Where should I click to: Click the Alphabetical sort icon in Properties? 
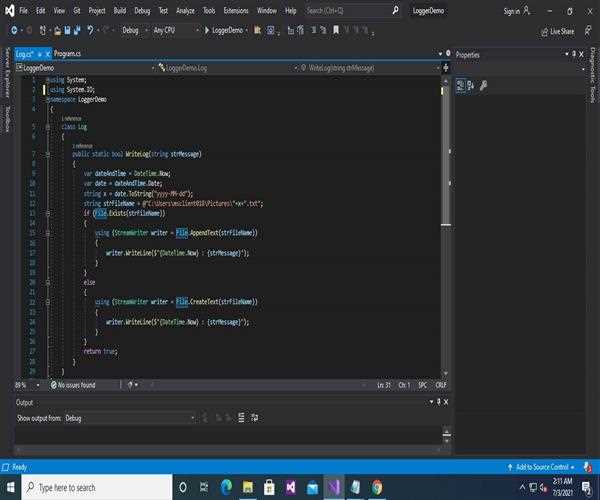472,86
